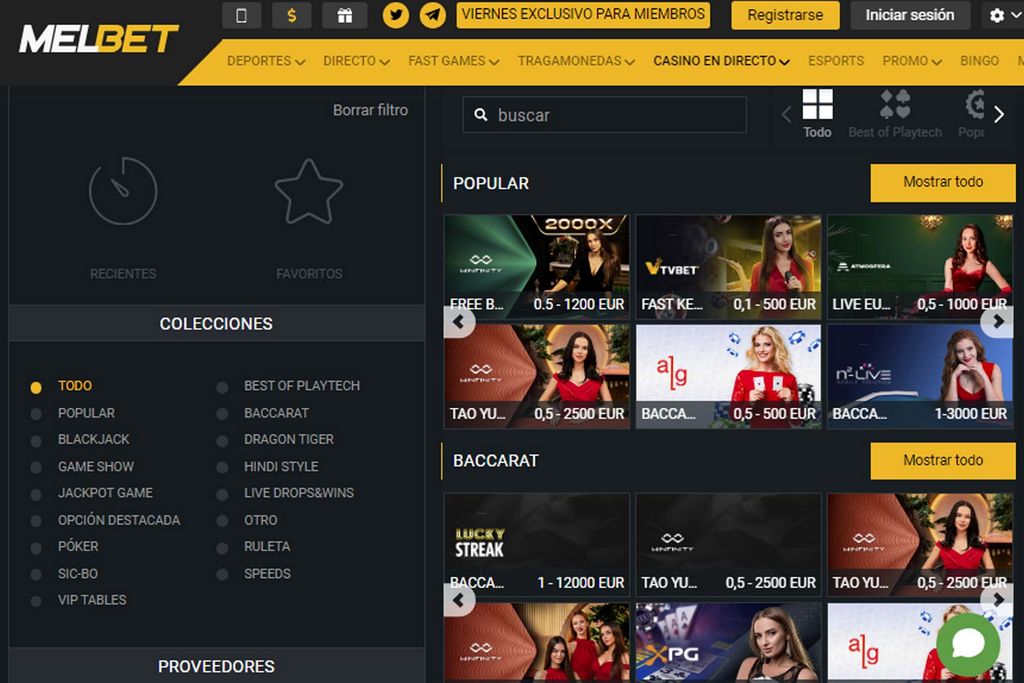The image size is (1024, 683).
Task: Click the mobile phone app icon
Action: [x=241, y=15]
